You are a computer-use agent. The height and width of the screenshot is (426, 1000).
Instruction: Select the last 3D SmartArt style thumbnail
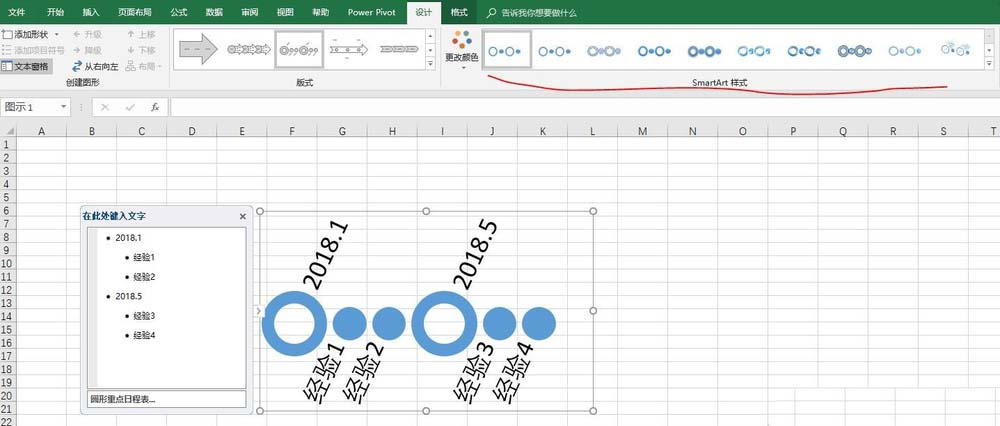coord(955,49)
